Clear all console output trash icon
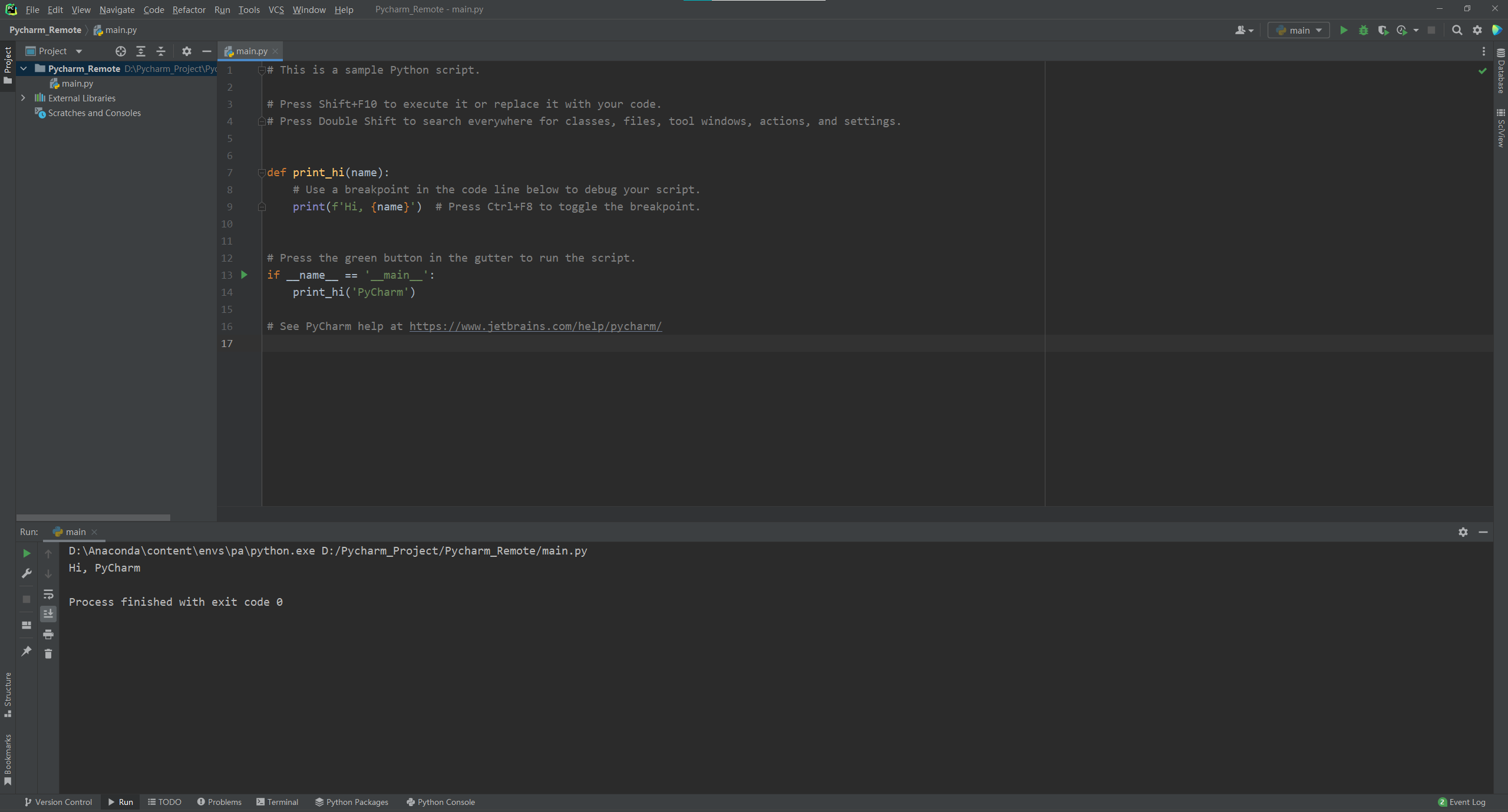The image size is (1508, 812). 48,654
